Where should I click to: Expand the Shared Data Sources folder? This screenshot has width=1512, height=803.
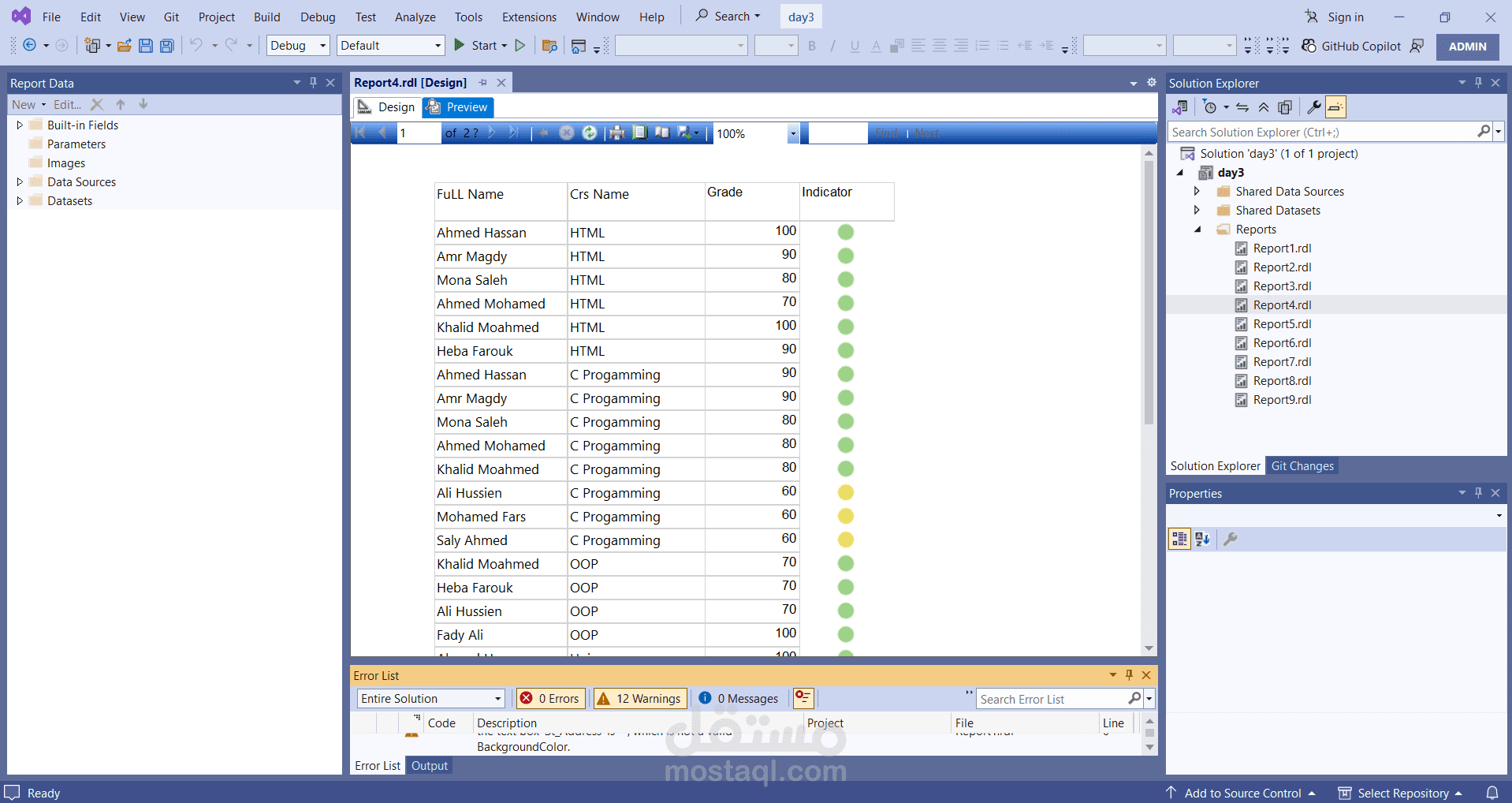point(1197,191)
